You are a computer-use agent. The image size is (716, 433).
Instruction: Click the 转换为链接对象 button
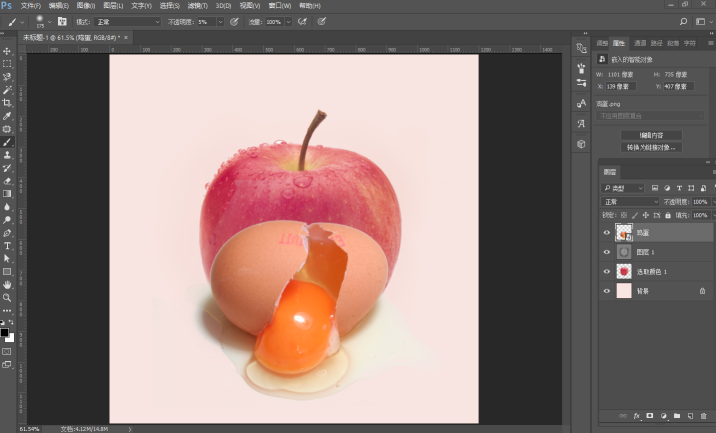click(x=651, y=148)
